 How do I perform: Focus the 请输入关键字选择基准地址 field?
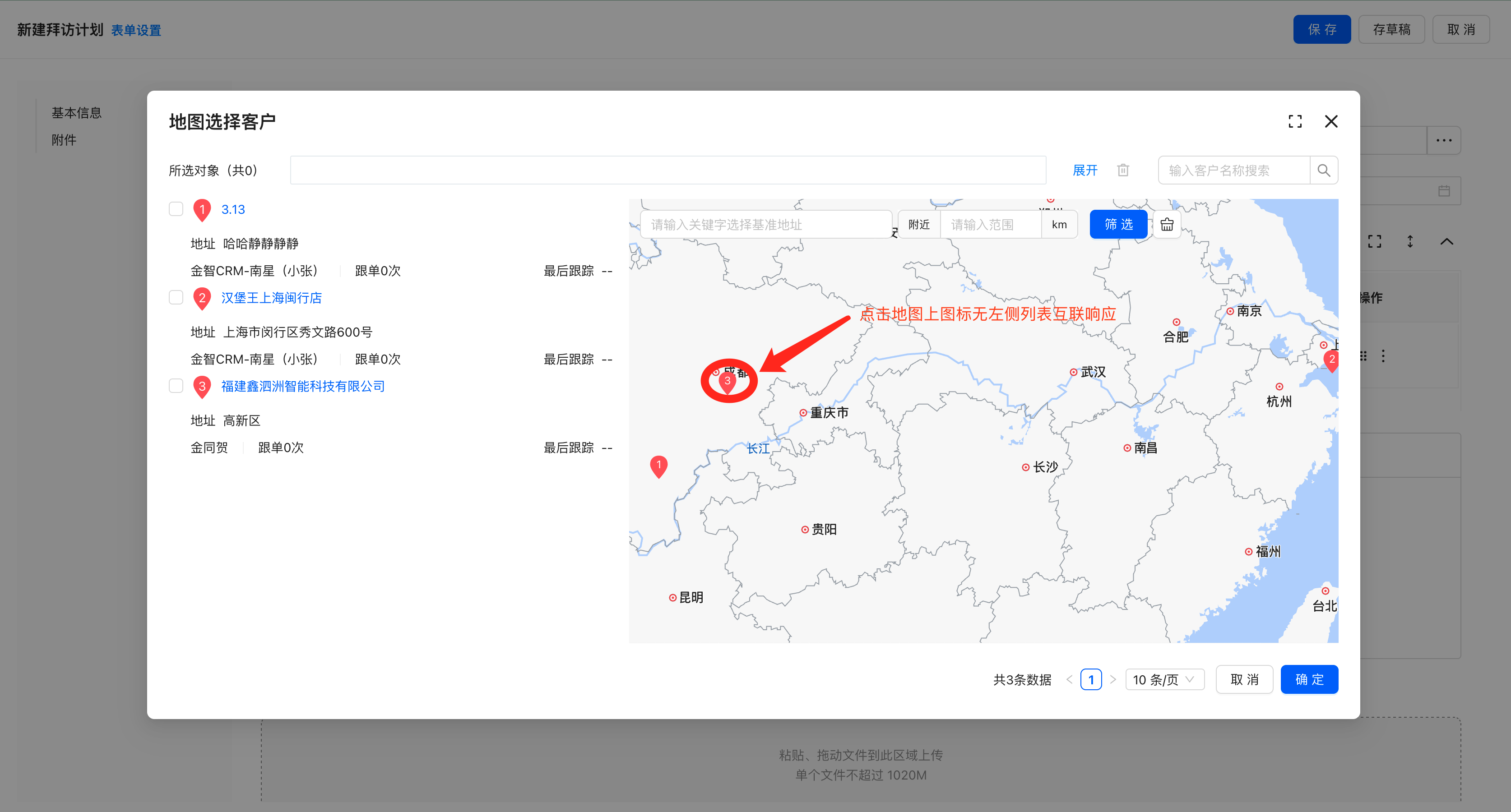(x=766, y=225)
